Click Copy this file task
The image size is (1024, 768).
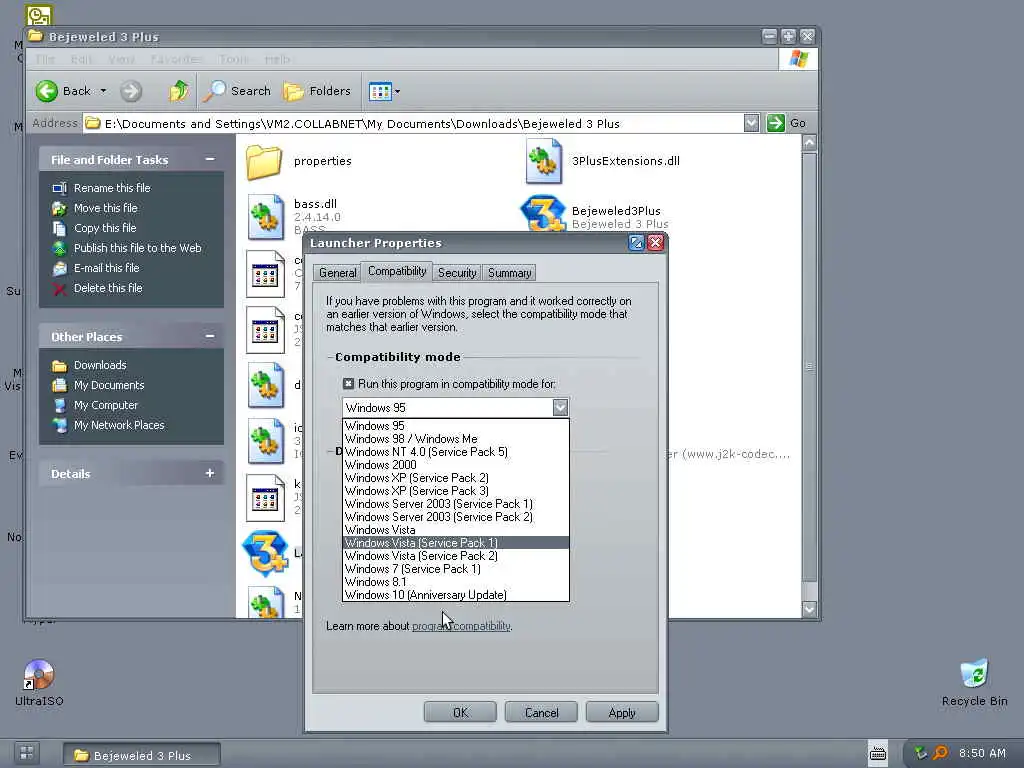104,228
